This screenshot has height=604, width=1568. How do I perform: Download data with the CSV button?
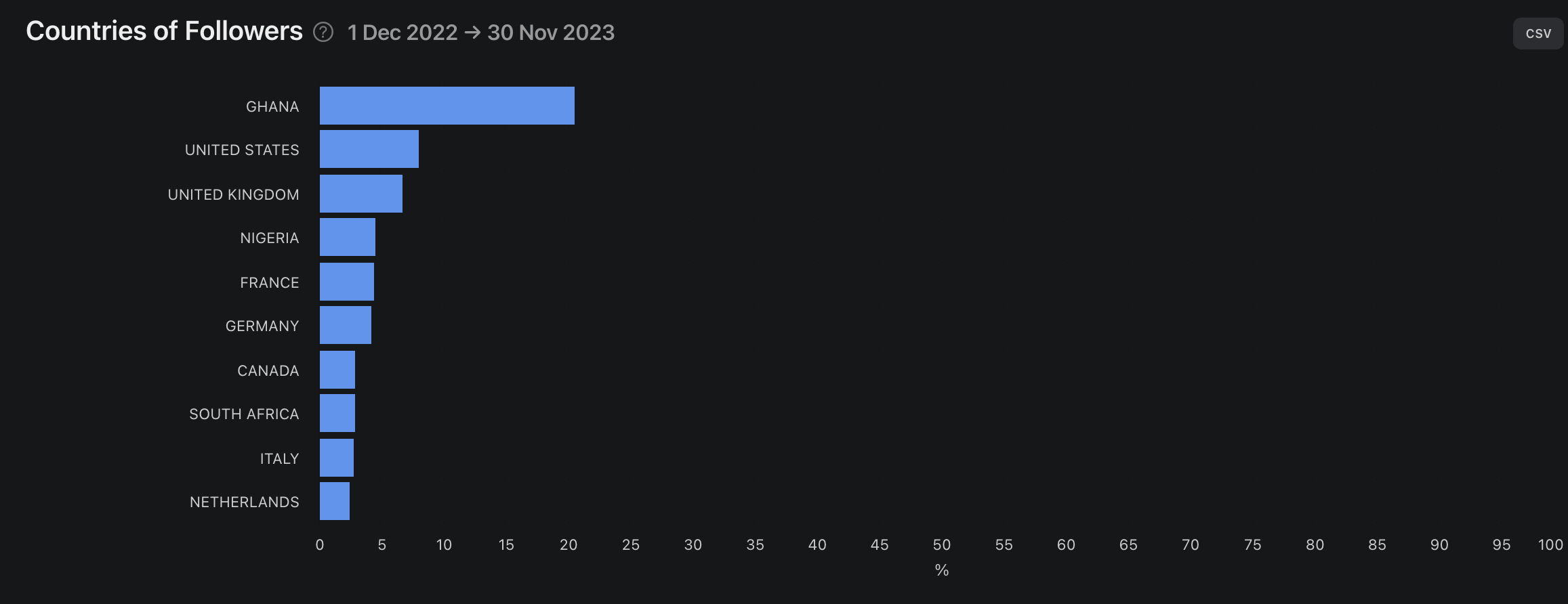(x=1538, y=33)
